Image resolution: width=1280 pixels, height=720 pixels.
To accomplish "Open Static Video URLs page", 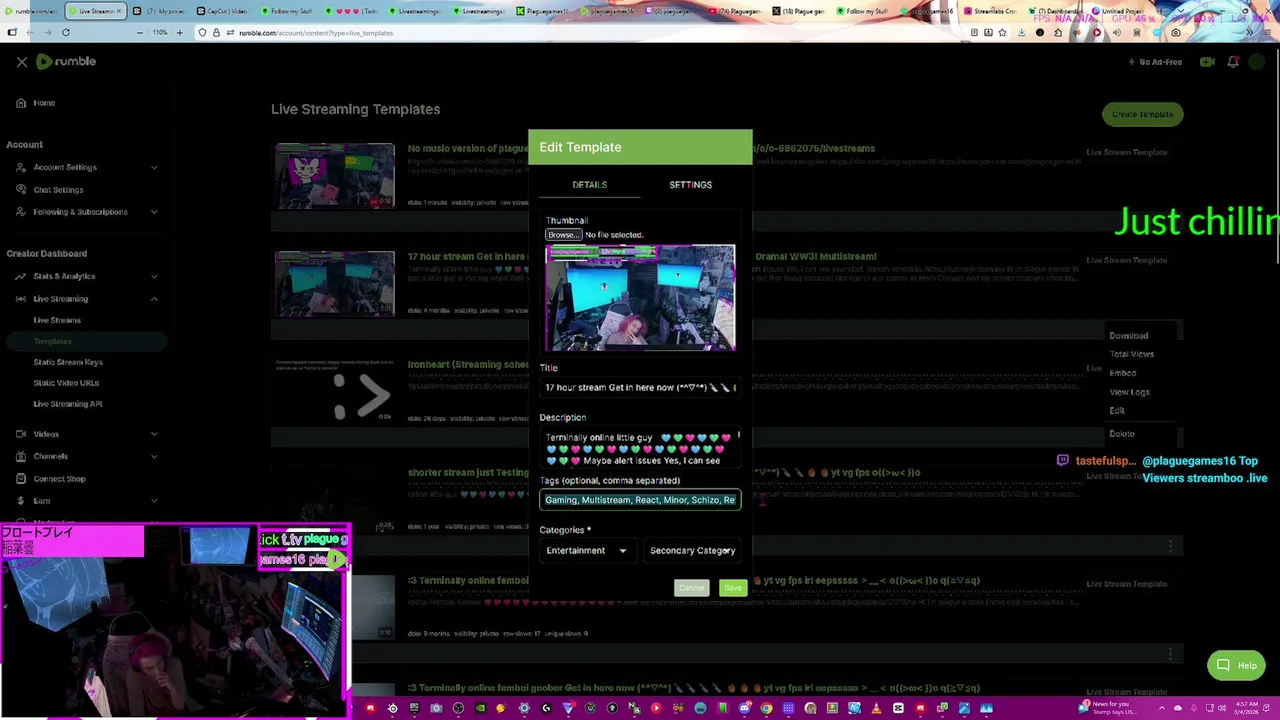I will tap(66, 383).
